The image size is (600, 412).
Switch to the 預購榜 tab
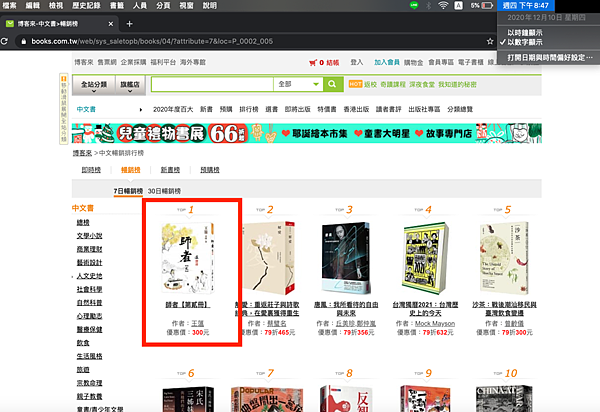(210, 170)
